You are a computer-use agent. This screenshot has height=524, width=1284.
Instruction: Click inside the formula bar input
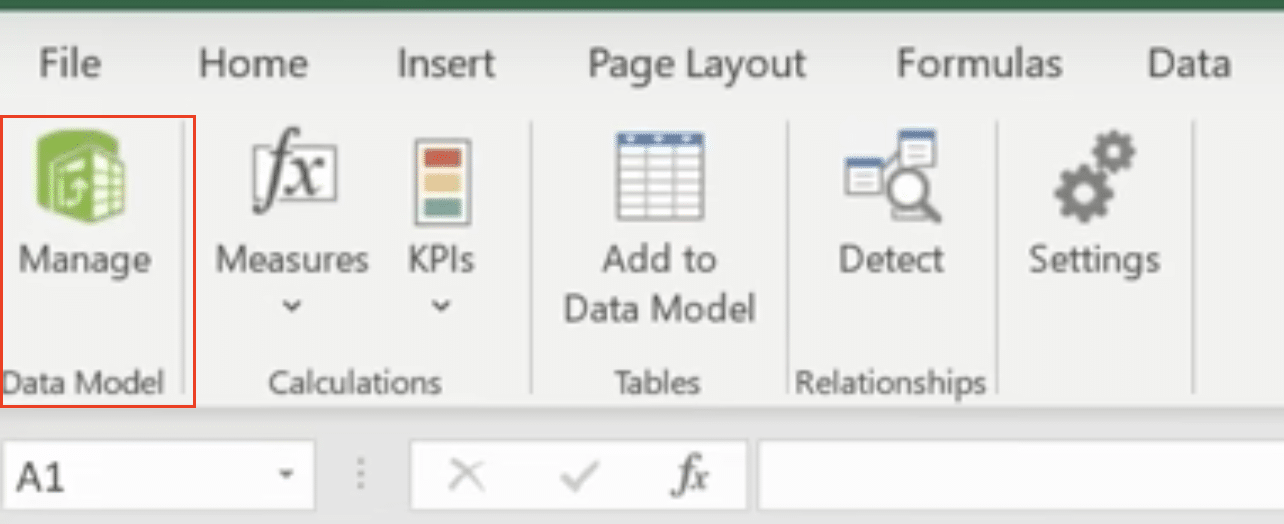click(x=1020, y=477)
